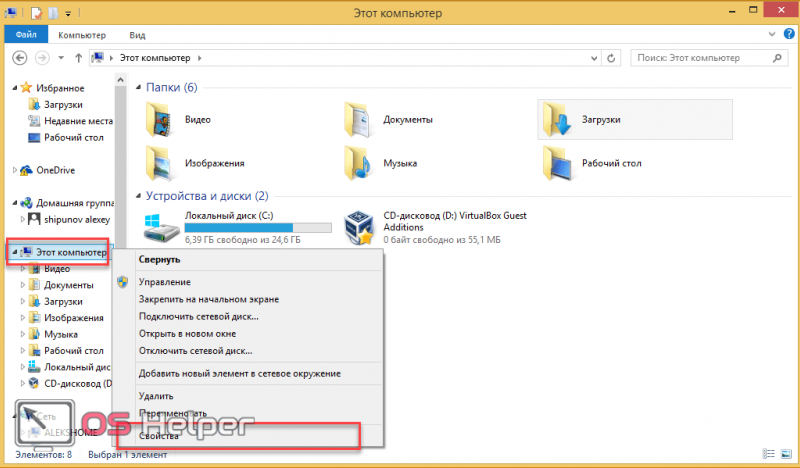Click Этот компьютер breadcrumb in address bar

[x=155, y=58]
